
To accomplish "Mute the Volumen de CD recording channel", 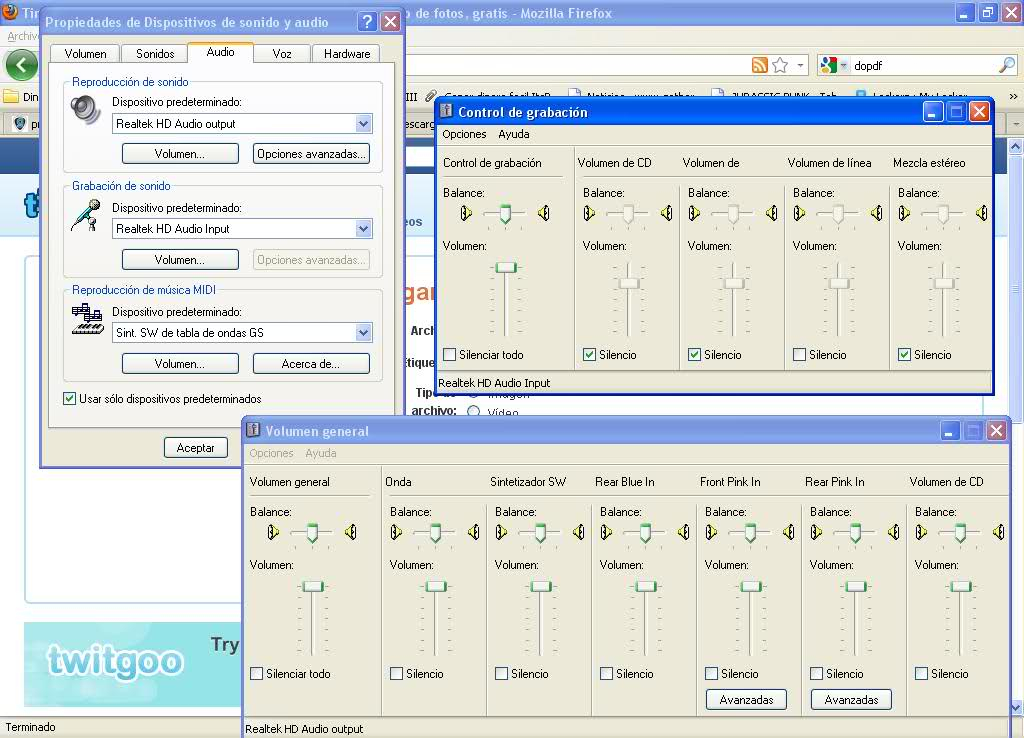I will [x=590, y=355].
